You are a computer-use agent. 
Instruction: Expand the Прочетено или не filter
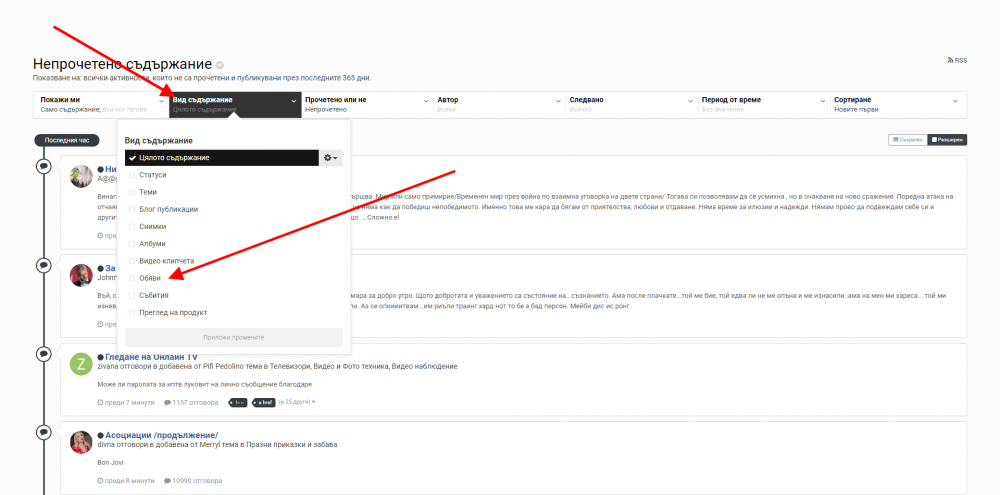(x=367, y=105)
